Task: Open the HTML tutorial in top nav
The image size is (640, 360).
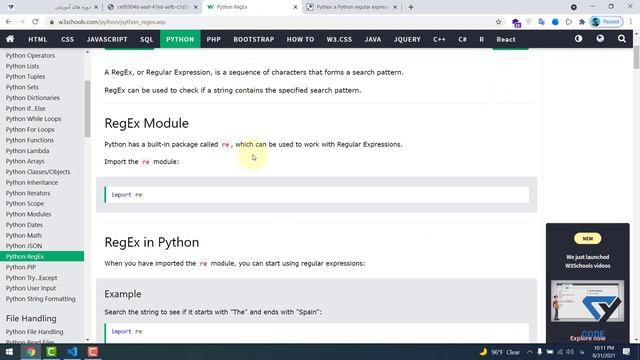Action: (38, 39)
